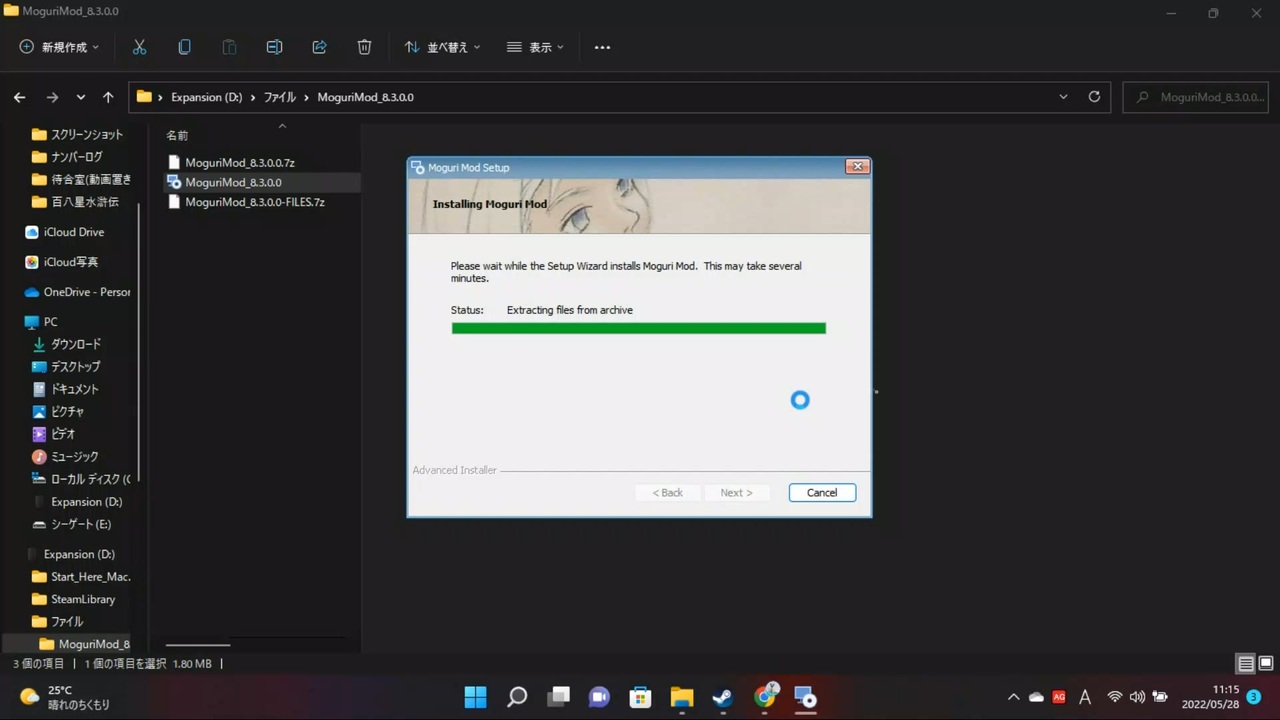Select the Cut icon in the toolbar

139,47
